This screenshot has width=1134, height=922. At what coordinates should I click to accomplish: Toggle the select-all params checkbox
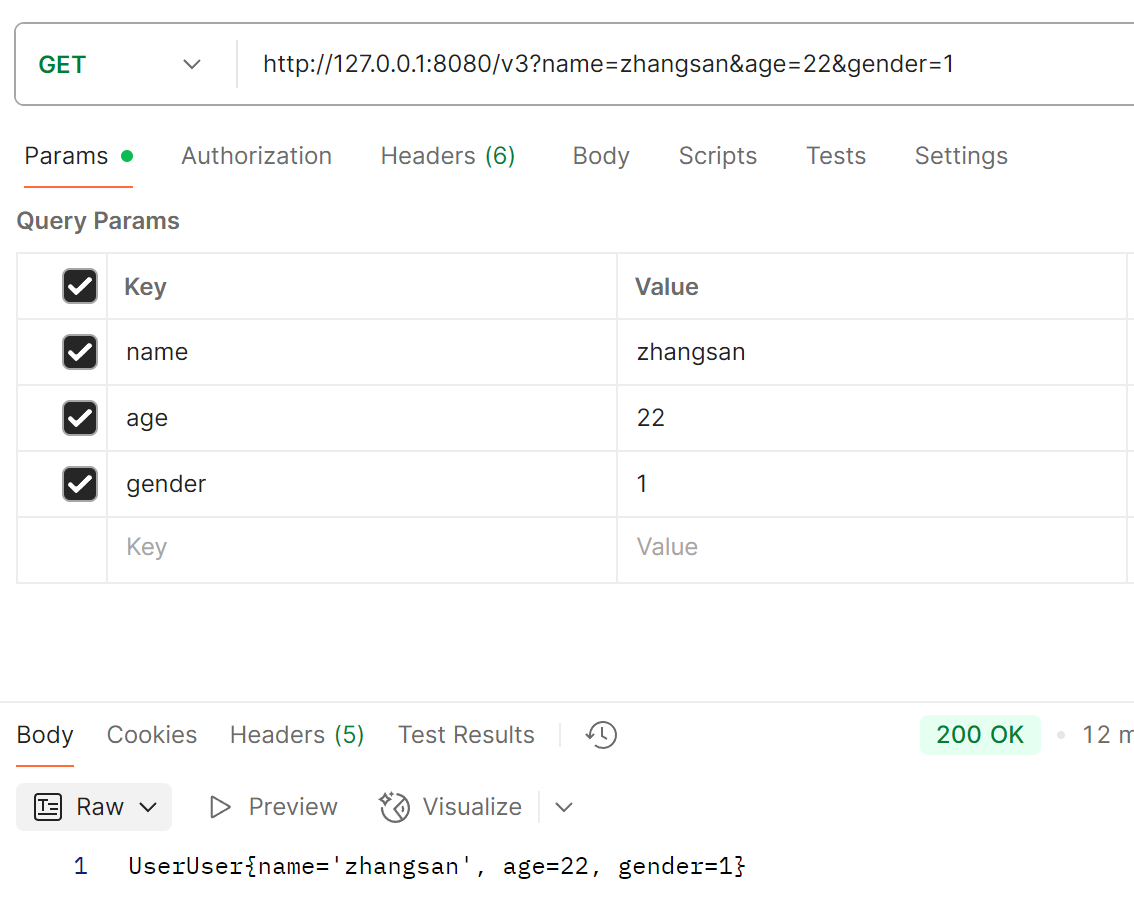click(80, 287)
